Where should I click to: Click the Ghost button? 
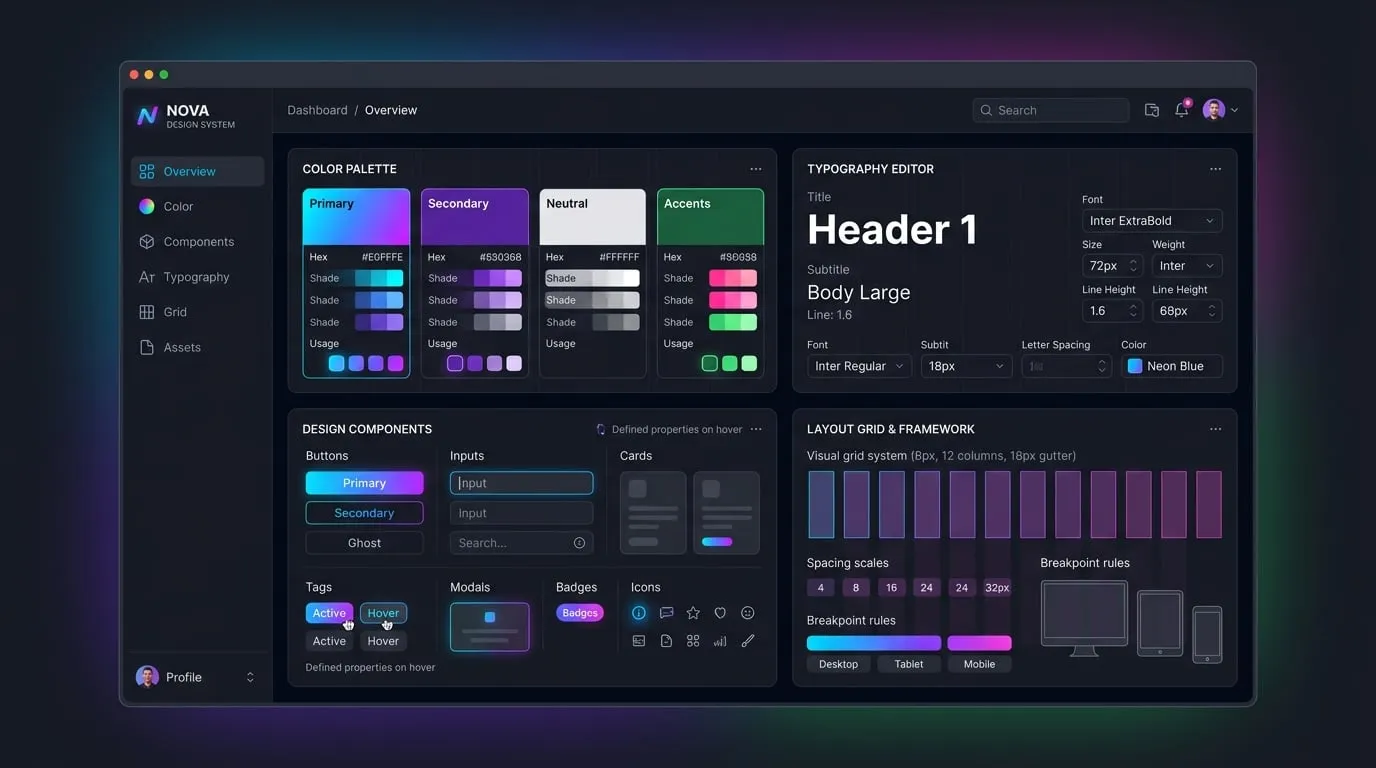click(364, 543)
